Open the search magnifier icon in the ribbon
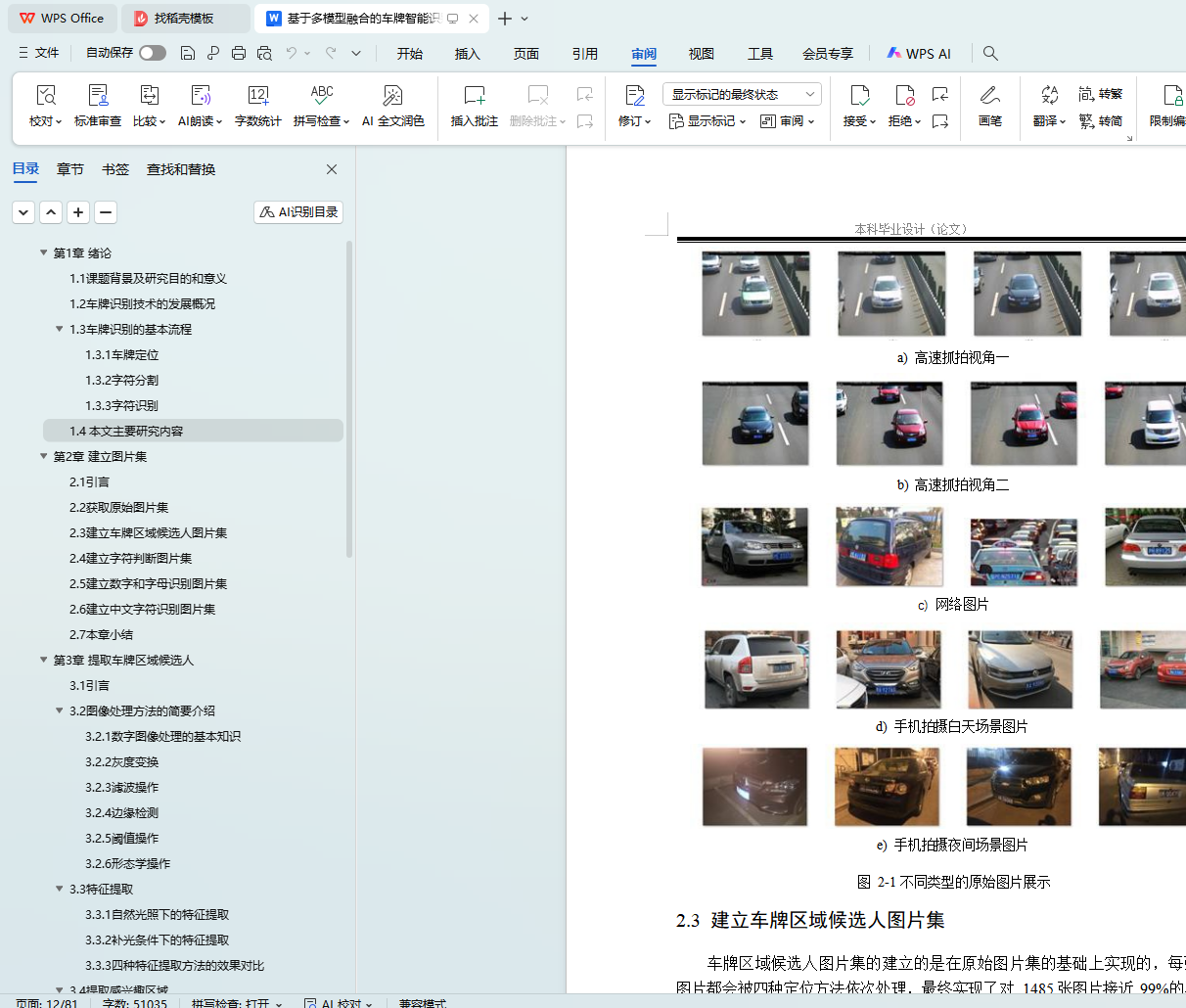The image size is (1186, 1008). [990, 53]
